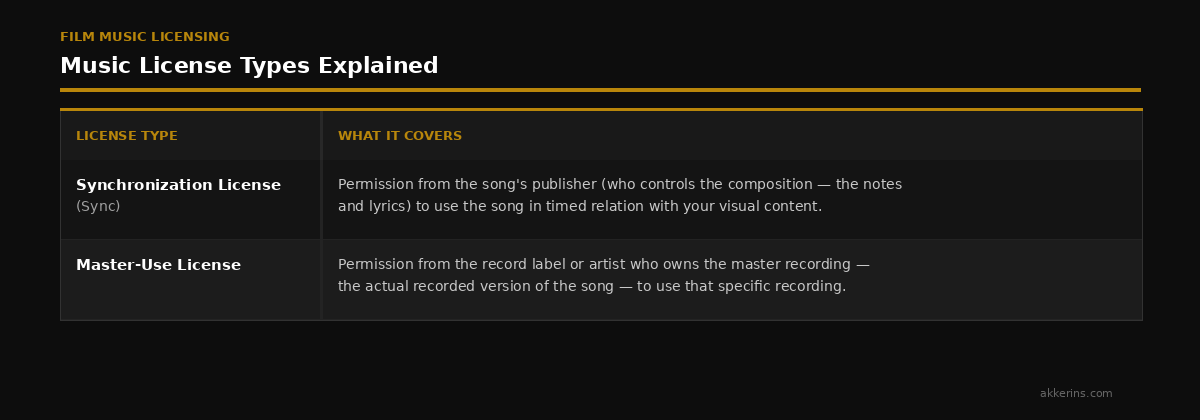Click the Music License Types Explained heading
Image resolution: width=1200 pixels, height=420 pixels.
249,66
